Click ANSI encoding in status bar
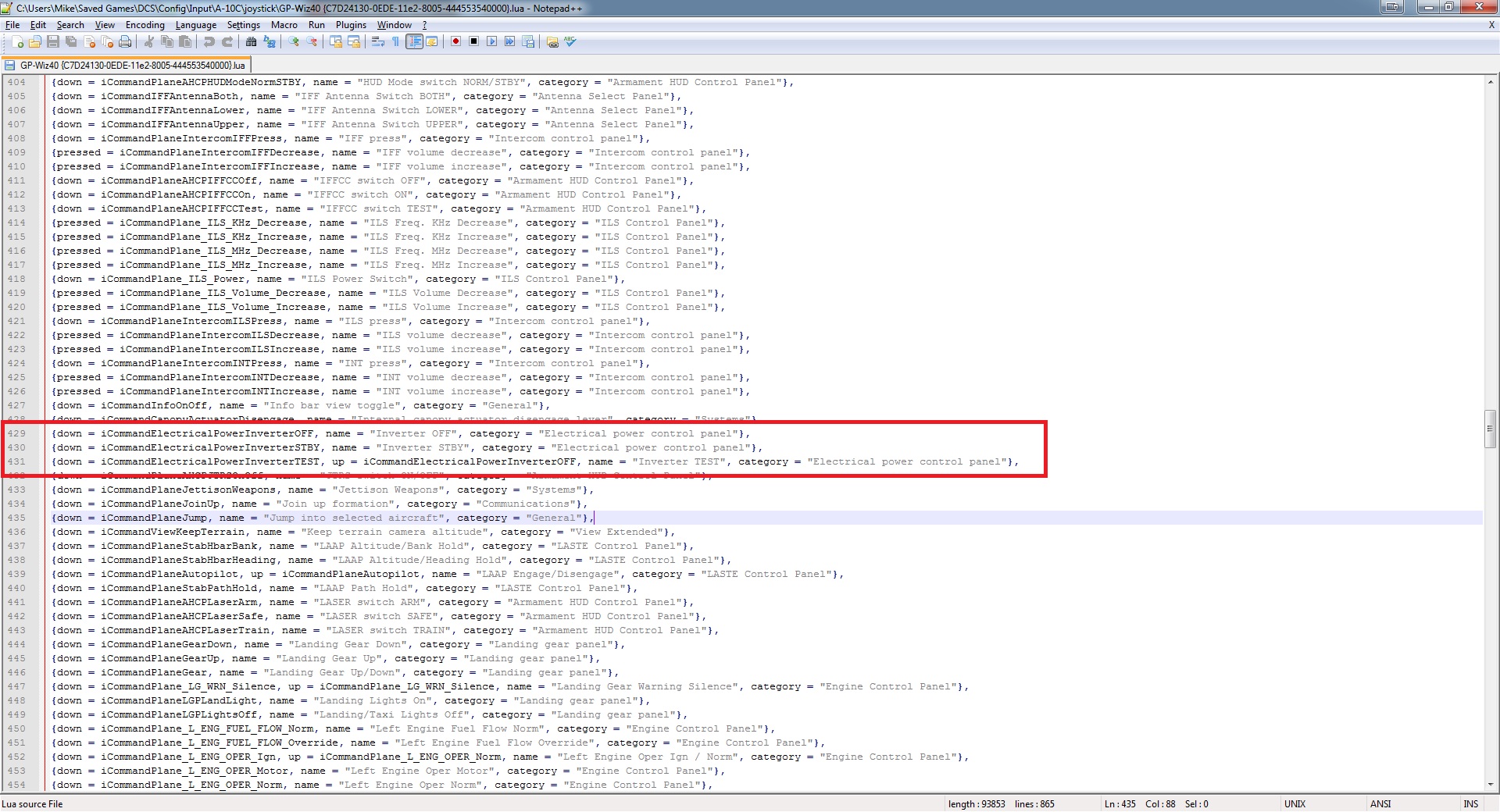1500x812 pixels. 1380,803
